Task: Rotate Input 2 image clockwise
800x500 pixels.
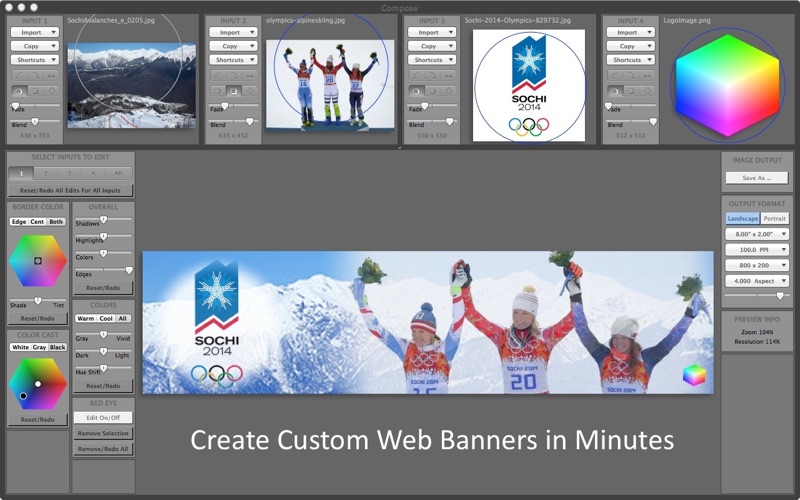Action: (234, 76)
